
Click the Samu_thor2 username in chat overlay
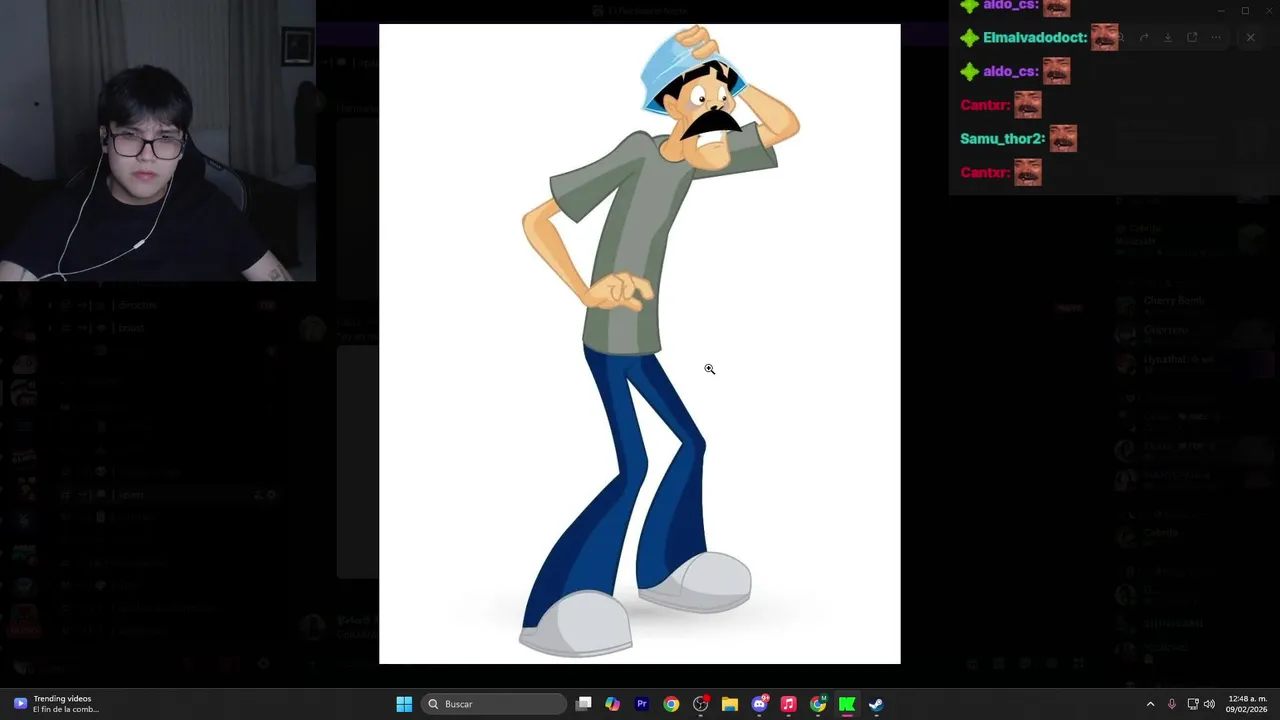(x=1002, y=139)
